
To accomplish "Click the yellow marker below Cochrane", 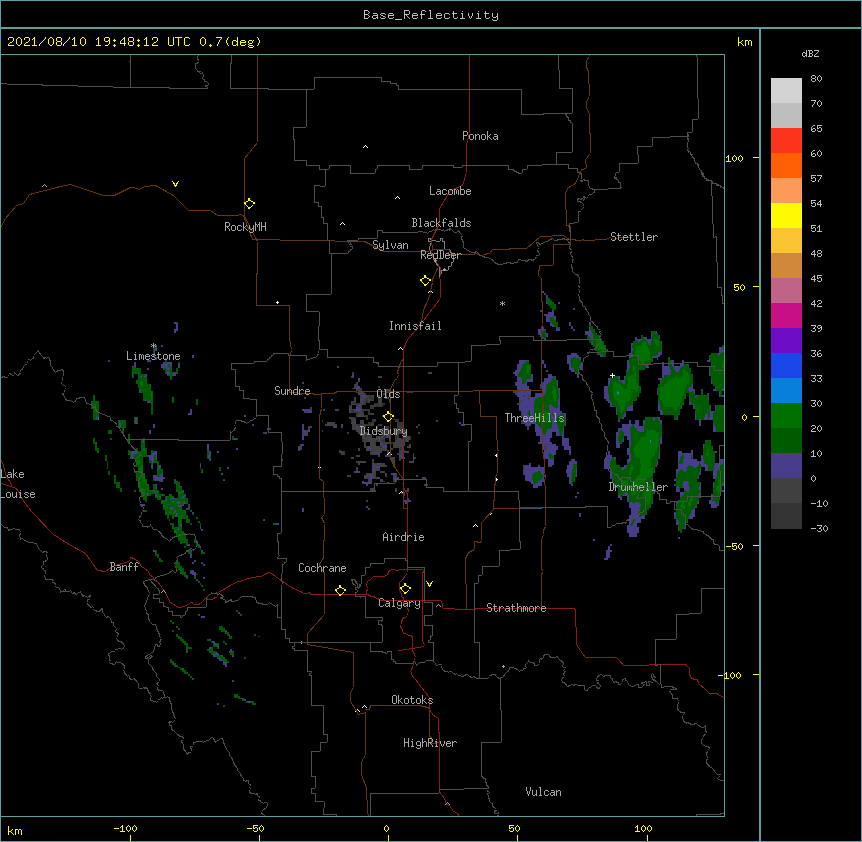I will pos(340,590).
